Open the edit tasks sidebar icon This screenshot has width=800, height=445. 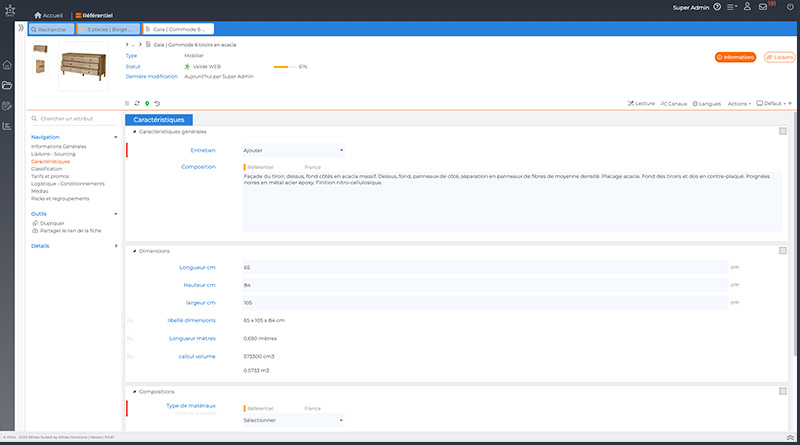7,106
